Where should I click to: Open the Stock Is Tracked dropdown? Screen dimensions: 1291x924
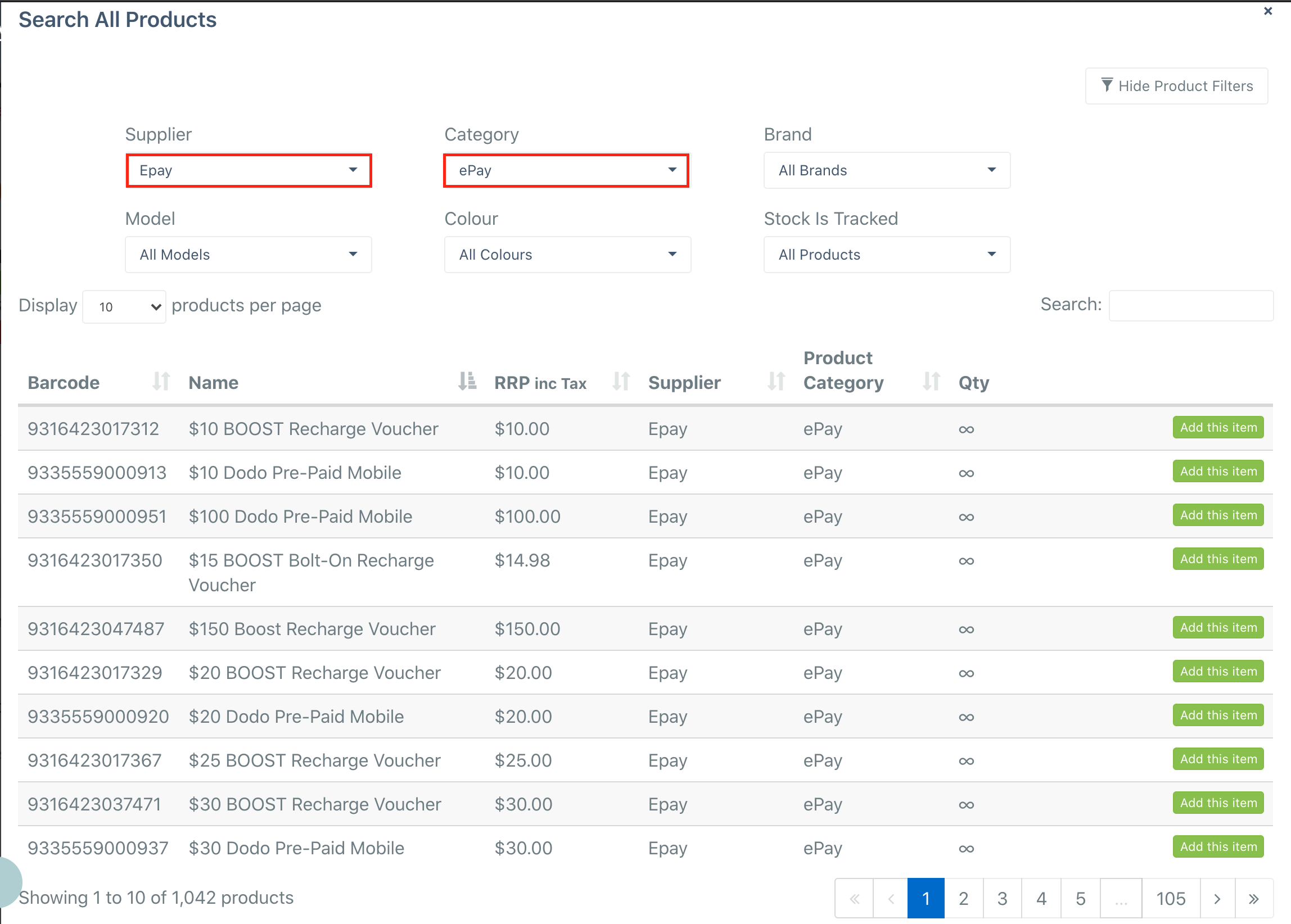[x=887, y=255]
